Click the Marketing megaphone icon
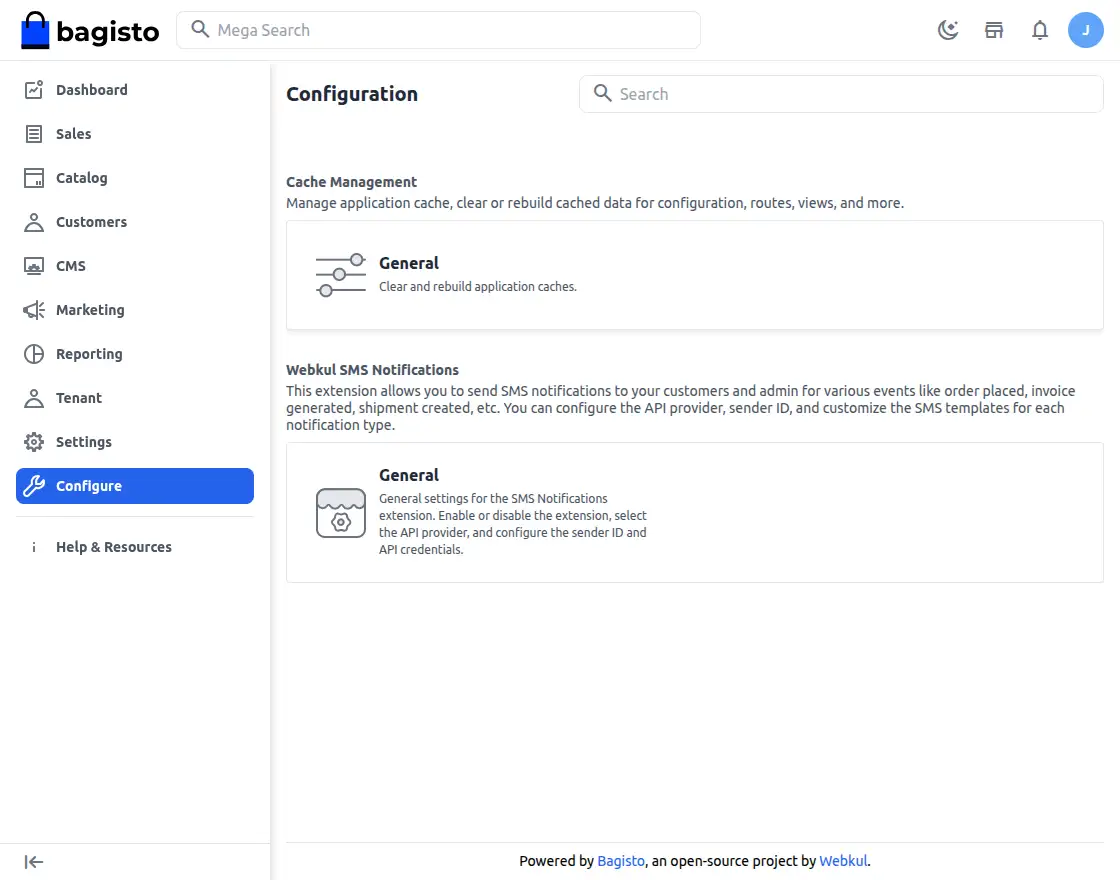 [34, 310]
